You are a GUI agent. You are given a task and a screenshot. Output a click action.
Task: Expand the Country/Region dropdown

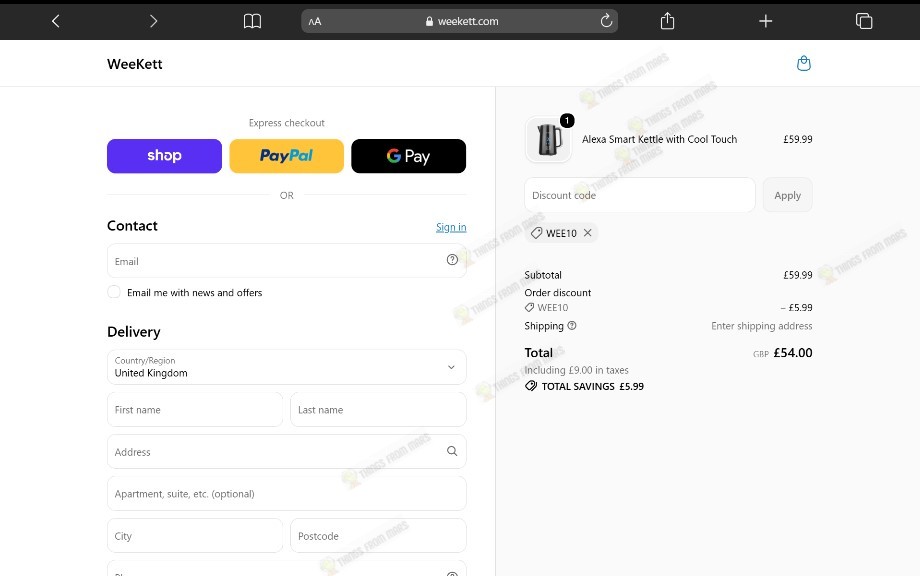(286, 367)
